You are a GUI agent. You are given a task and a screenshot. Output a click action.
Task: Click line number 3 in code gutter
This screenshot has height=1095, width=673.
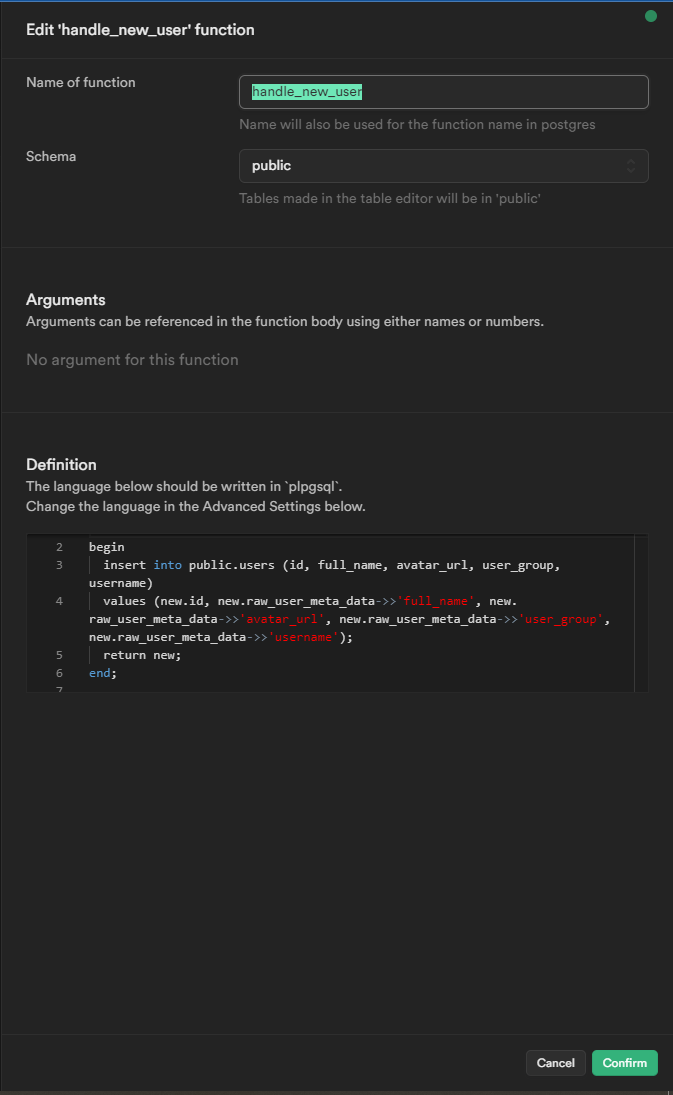click(x=59, y=565)
